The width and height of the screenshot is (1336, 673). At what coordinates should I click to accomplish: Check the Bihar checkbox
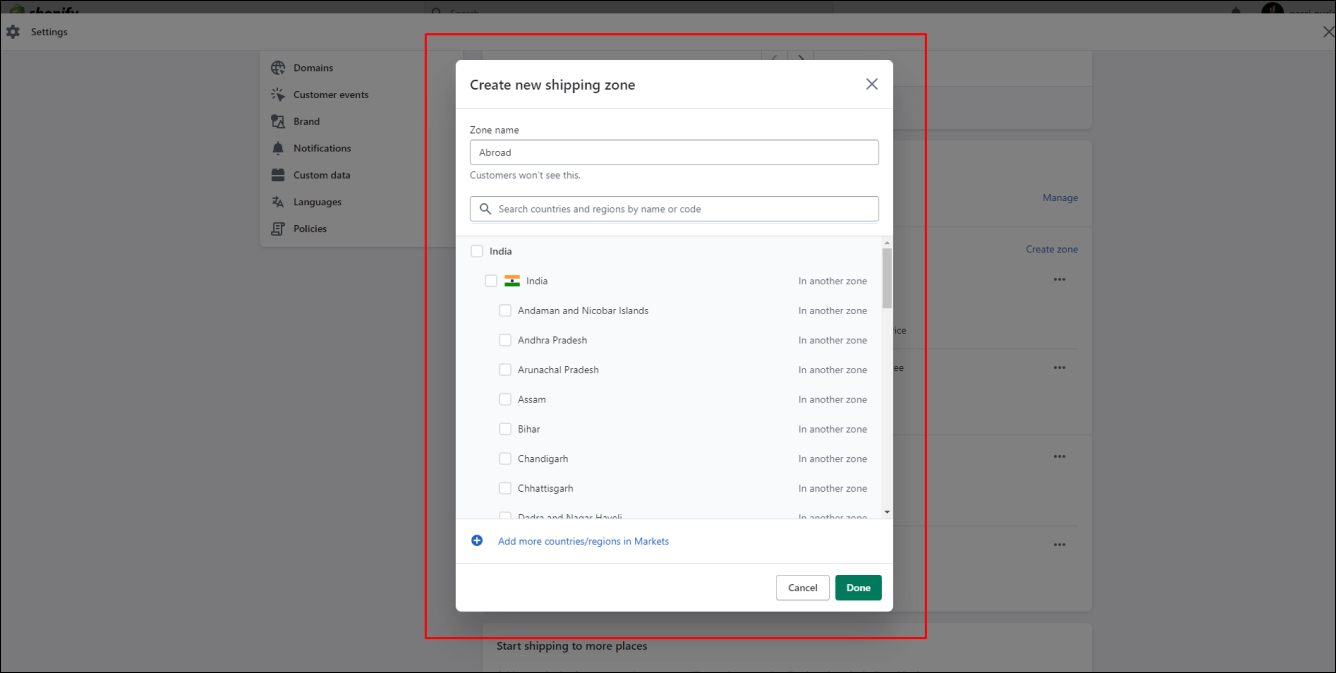(x=505, y=429)
